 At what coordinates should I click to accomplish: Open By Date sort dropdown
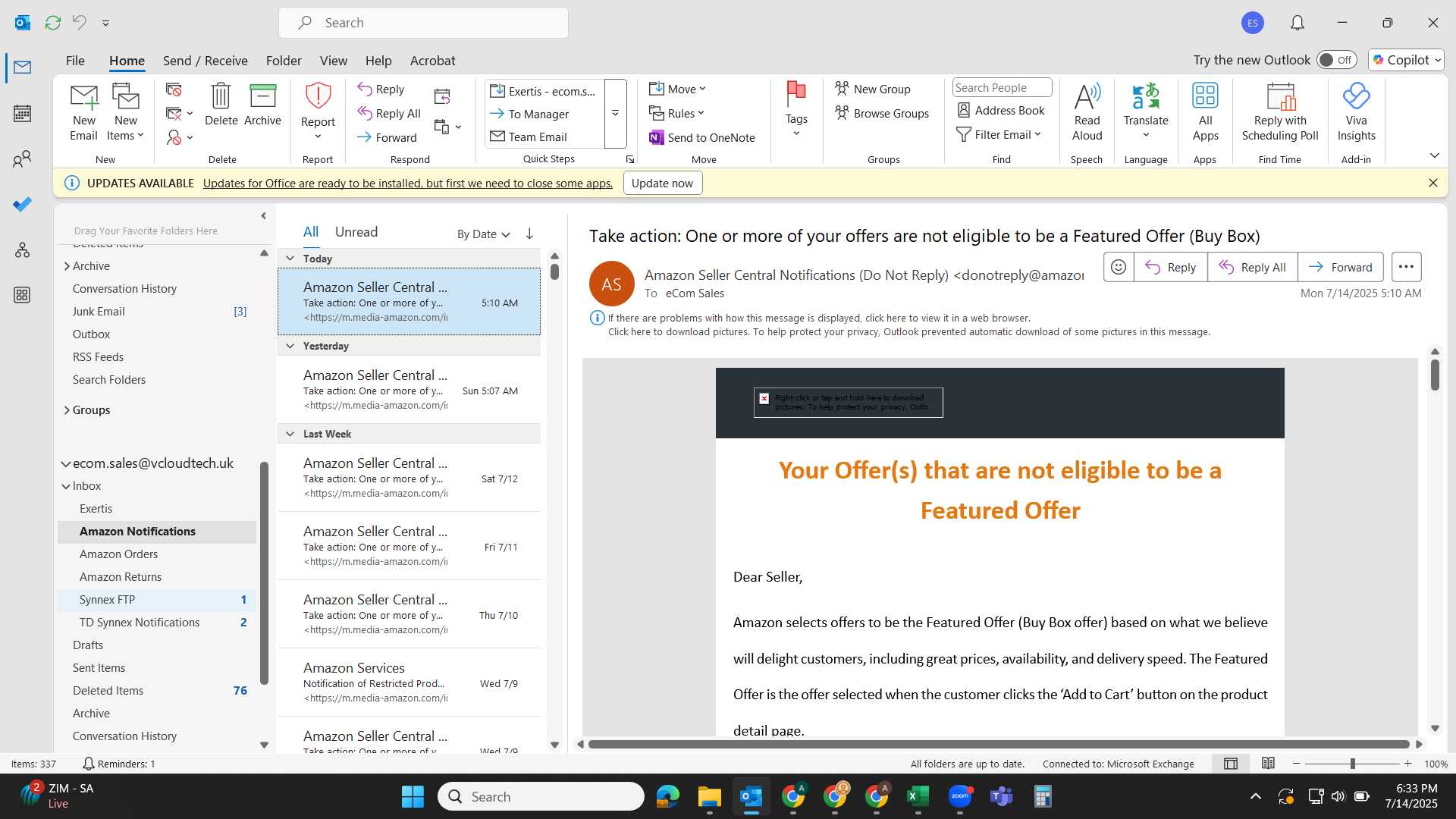coord(483,234)
